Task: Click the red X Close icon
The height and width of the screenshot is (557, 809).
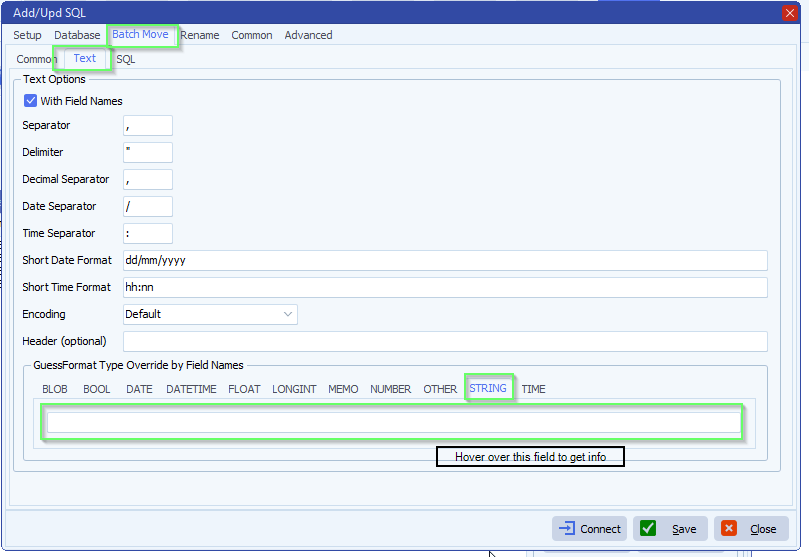Action: 729,528
